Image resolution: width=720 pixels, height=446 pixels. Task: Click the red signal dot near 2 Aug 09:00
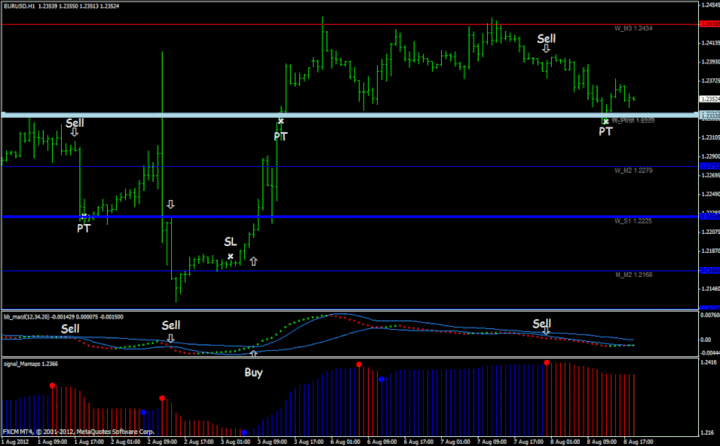point(162,398)
